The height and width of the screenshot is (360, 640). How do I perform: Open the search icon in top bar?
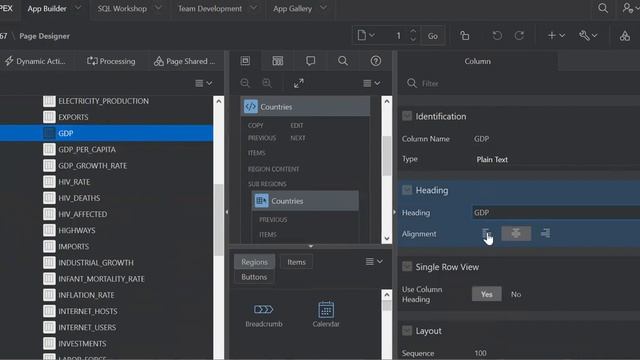(x=603, y=8)
